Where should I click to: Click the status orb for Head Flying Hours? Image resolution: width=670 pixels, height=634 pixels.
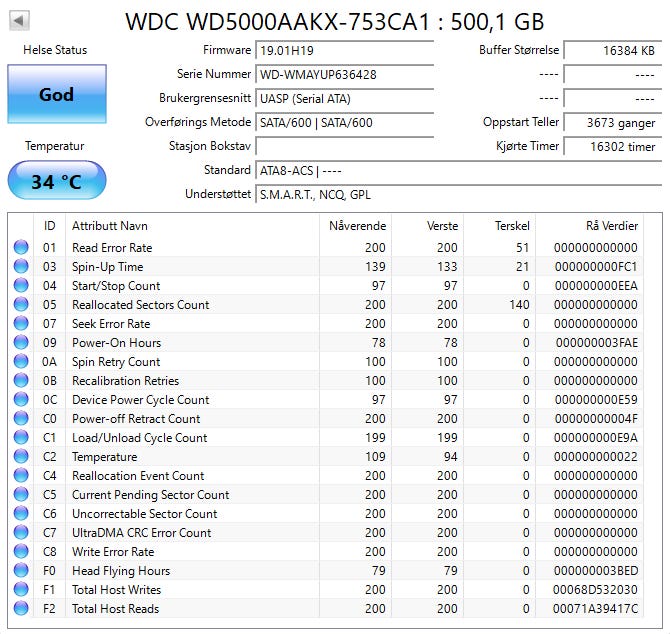[x=21, y=570]
